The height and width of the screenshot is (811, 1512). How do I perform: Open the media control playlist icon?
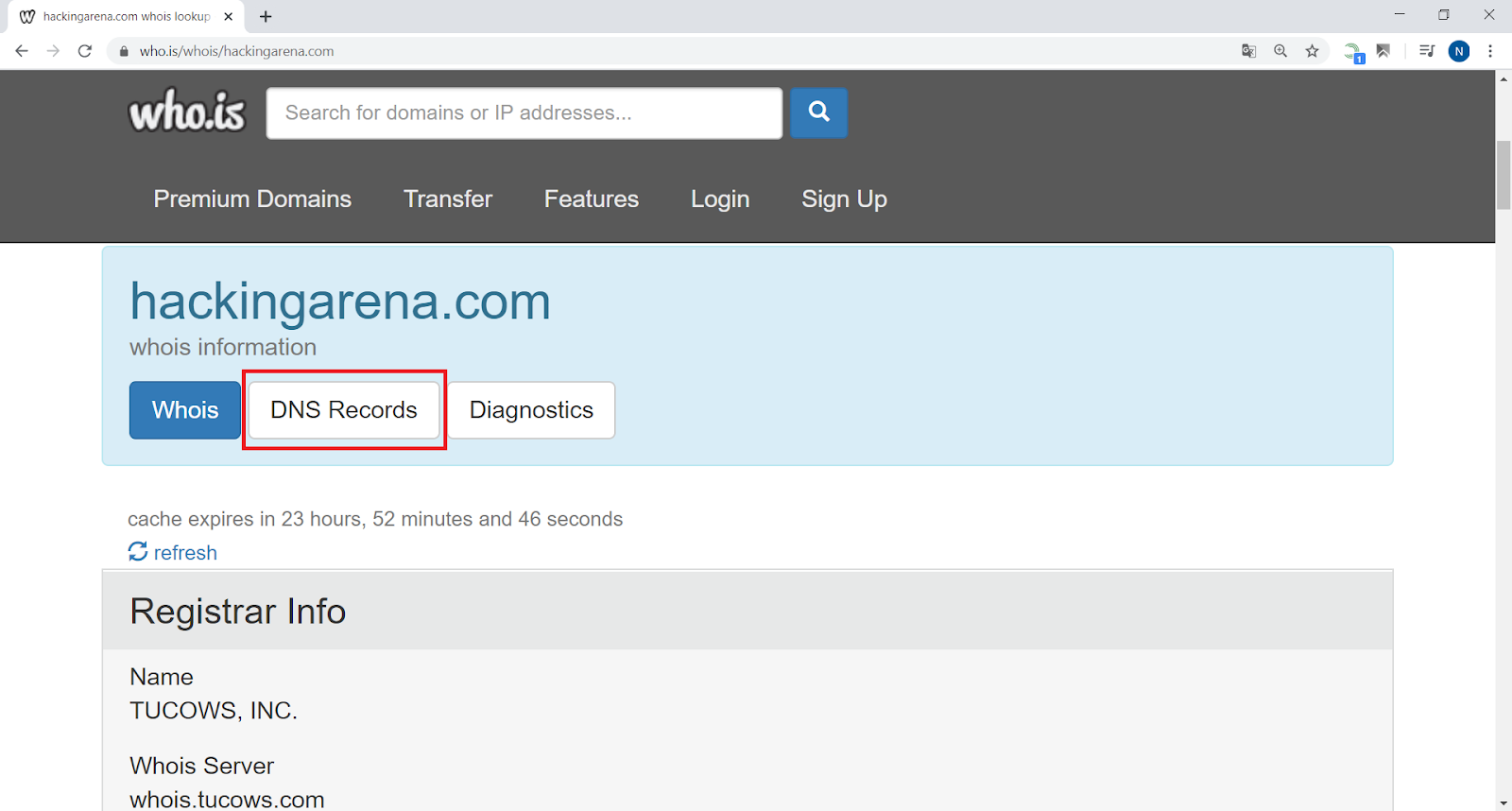(x=1427, y=51)
